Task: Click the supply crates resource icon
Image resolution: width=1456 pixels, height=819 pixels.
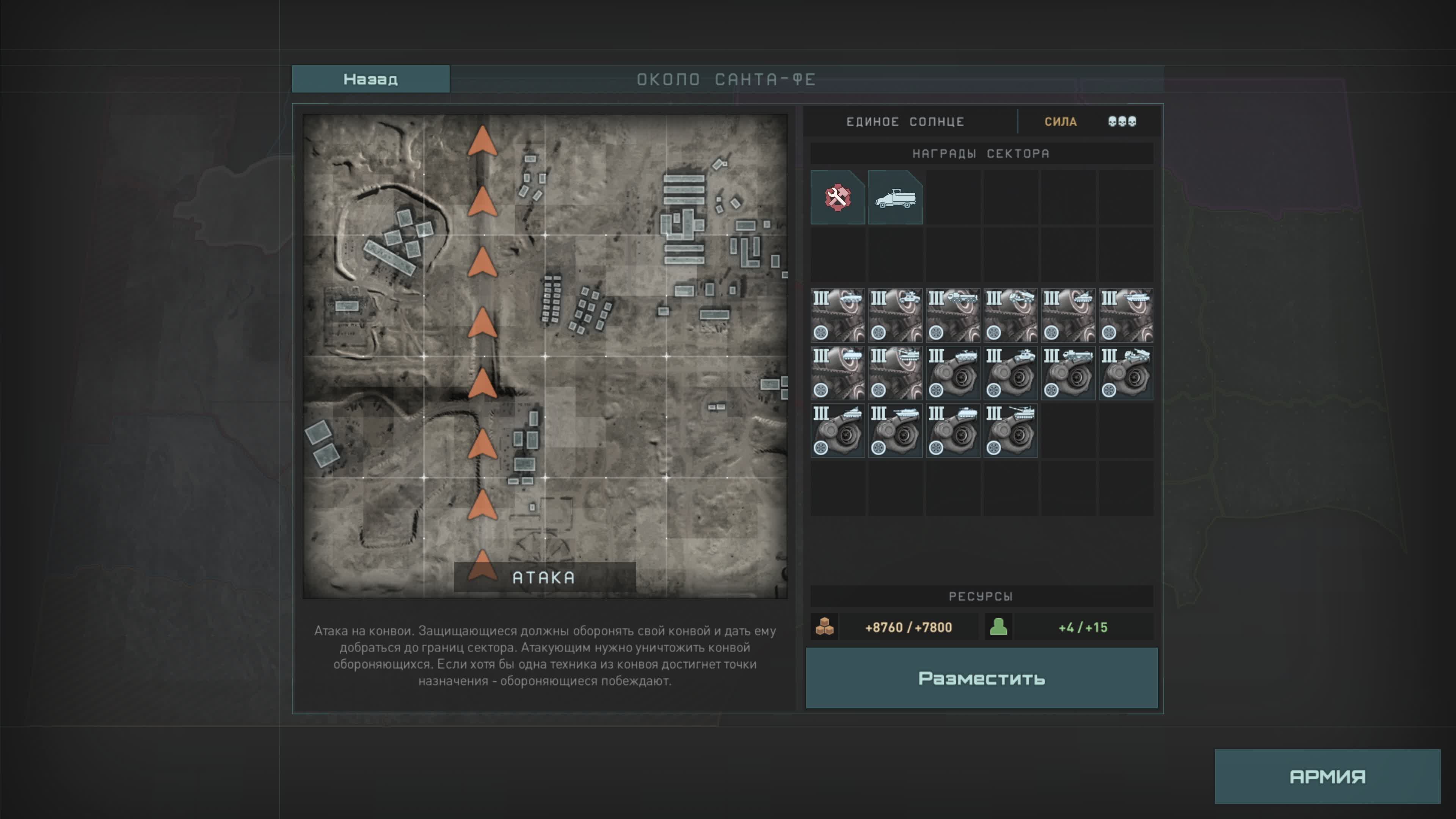Action: coord(825,627)
